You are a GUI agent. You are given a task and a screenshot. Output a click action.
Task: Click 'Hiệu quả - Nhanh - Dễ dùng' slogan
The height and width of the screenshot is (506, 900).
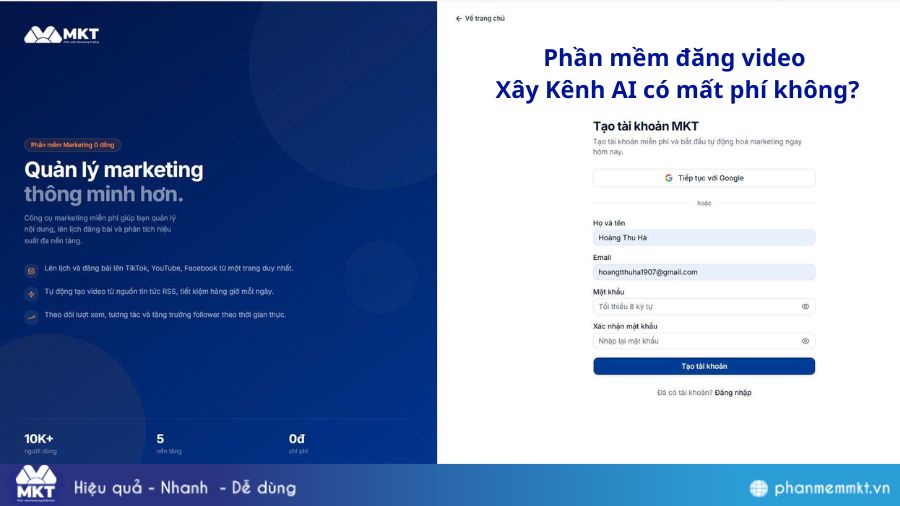coord(185,488)
